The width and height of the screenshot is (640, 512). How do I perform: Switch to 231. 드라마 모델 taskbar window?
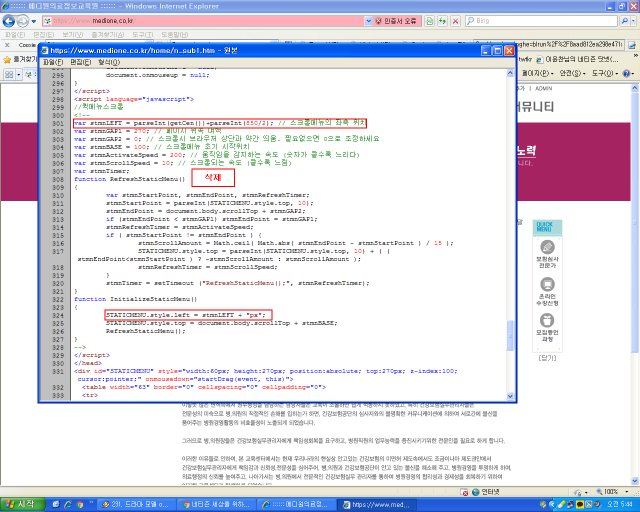(x=135, y=505)
